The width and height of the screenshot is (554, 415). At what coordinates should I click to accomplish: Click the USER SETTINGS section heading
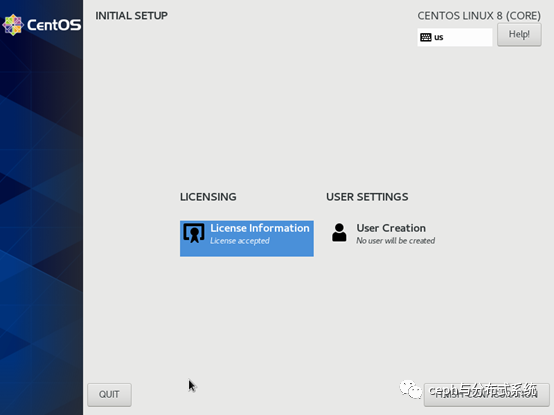click(x=367, y=197)
